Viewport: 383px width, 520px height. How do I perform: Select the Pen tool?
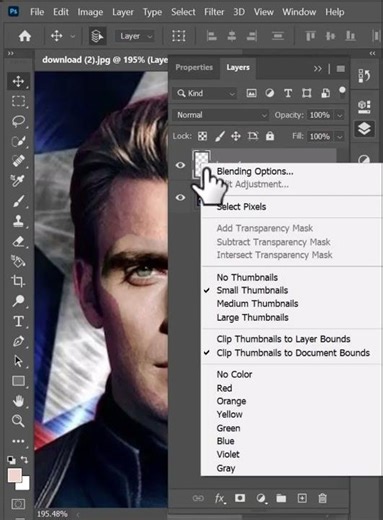(x=18, y=341)
